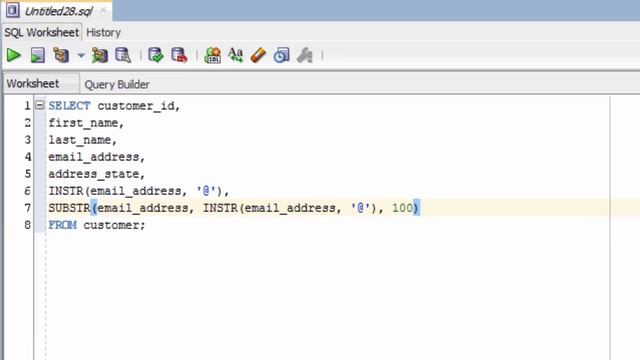The width and height of the screenshot is (640, 360).
Task: Click the Untitled28.sql tab file icon
Action: point(12,10)
